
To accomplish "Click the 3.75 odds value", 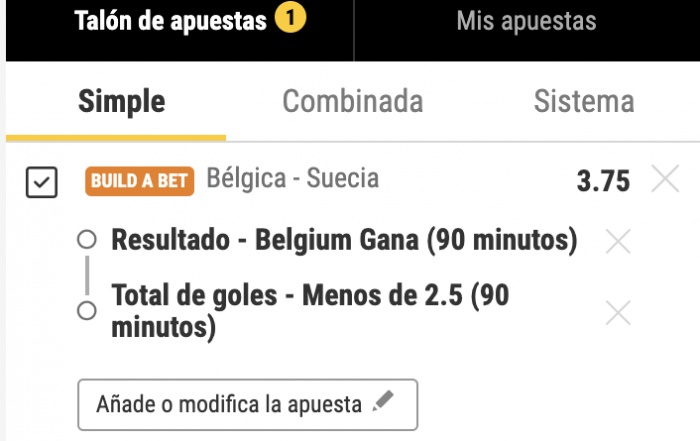I will pos(603,181).
